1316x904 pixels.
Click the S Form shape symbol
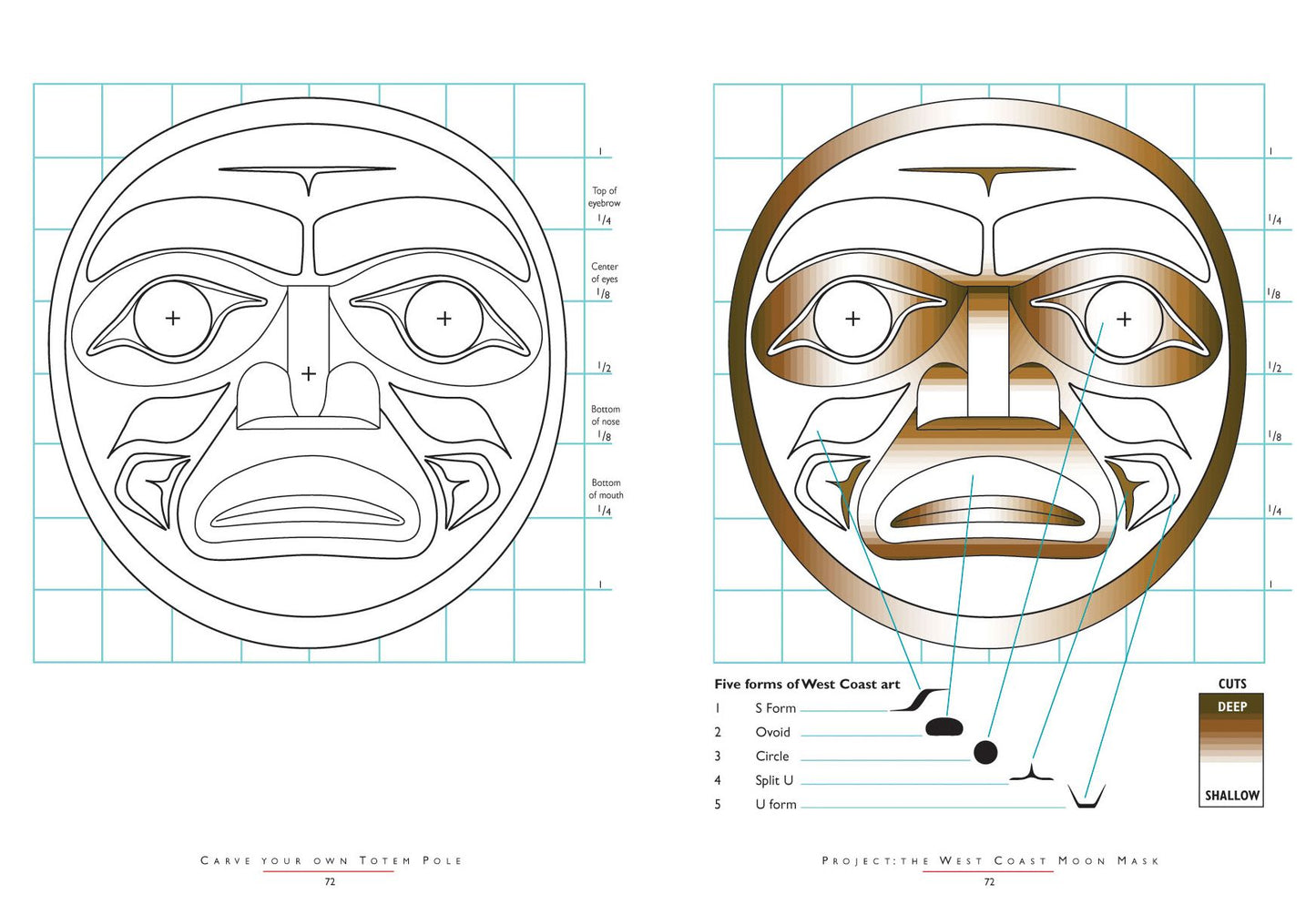(918, 700)
